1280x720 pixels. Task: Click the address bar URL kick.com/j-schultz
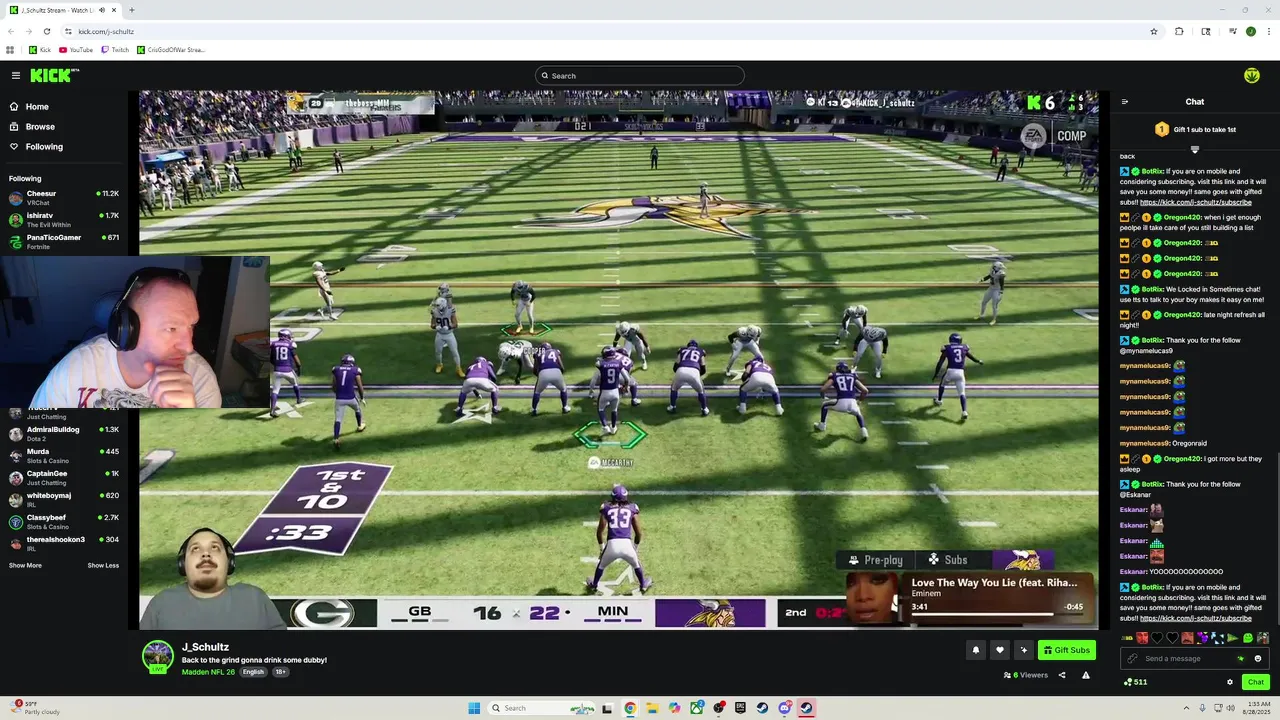[x=106, y=31]
